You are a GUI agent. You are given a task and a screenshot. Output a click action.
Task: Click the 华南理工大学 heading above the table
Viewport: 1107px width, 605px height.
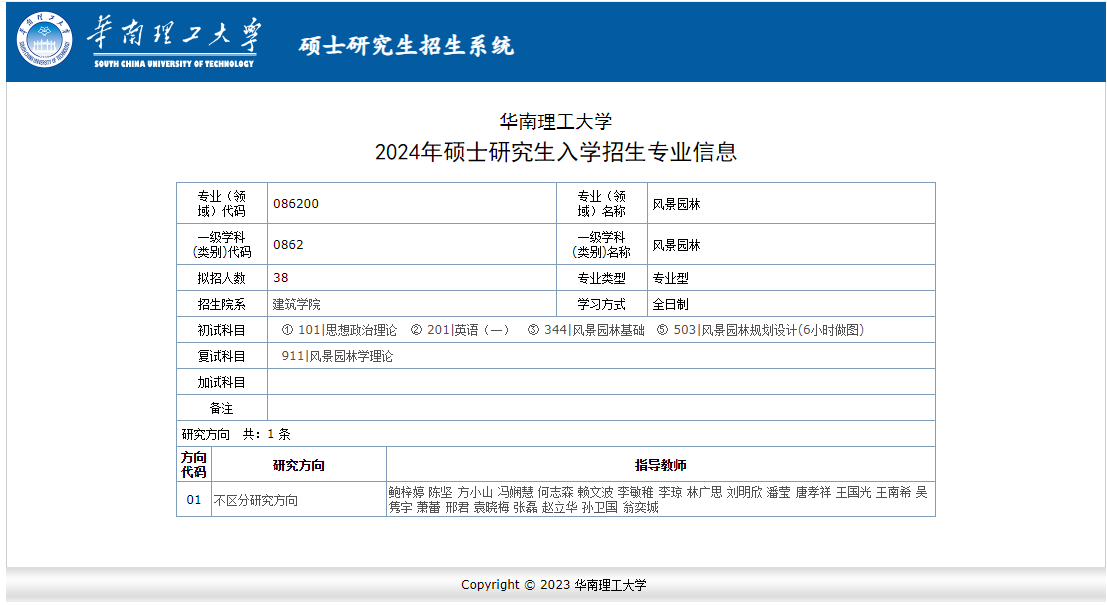point(556,121)
